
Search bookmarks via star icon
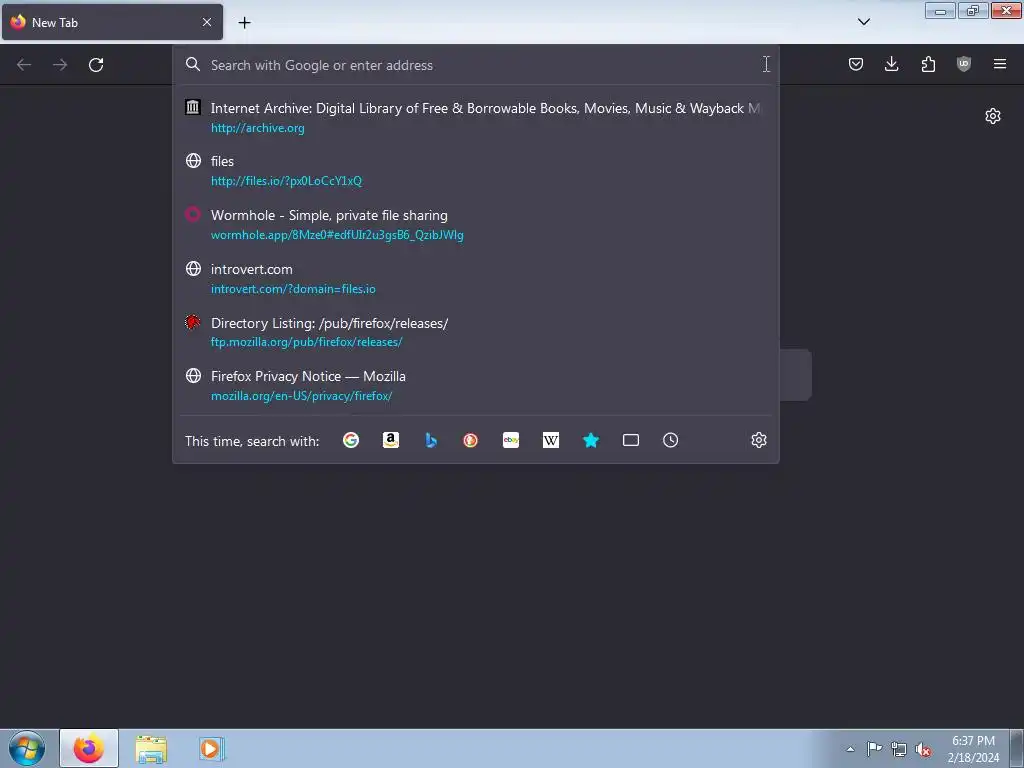590,440
